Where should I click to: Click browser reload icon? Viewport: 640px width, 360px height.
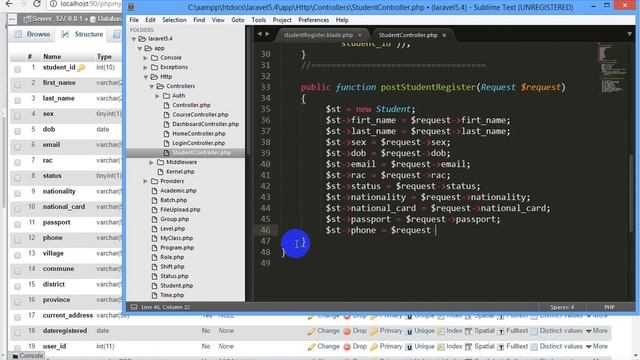(37, 4)
